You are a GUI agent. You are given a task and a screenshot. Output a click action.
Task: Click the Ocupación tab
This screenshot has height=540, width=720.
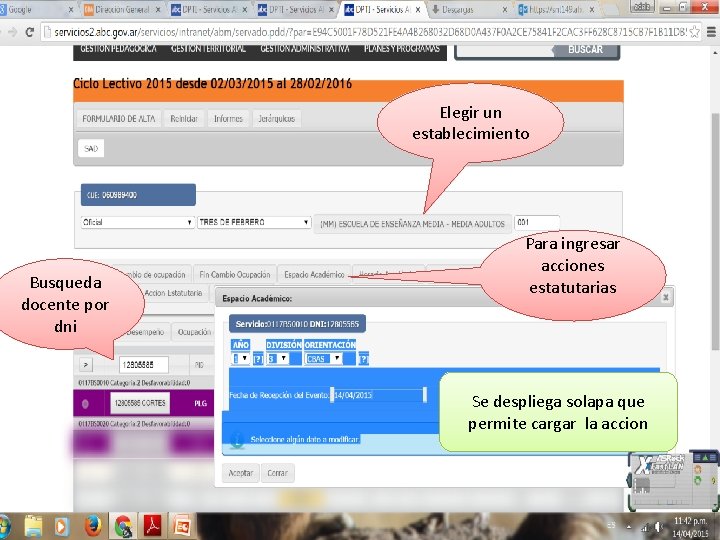(x=193, y=332)
